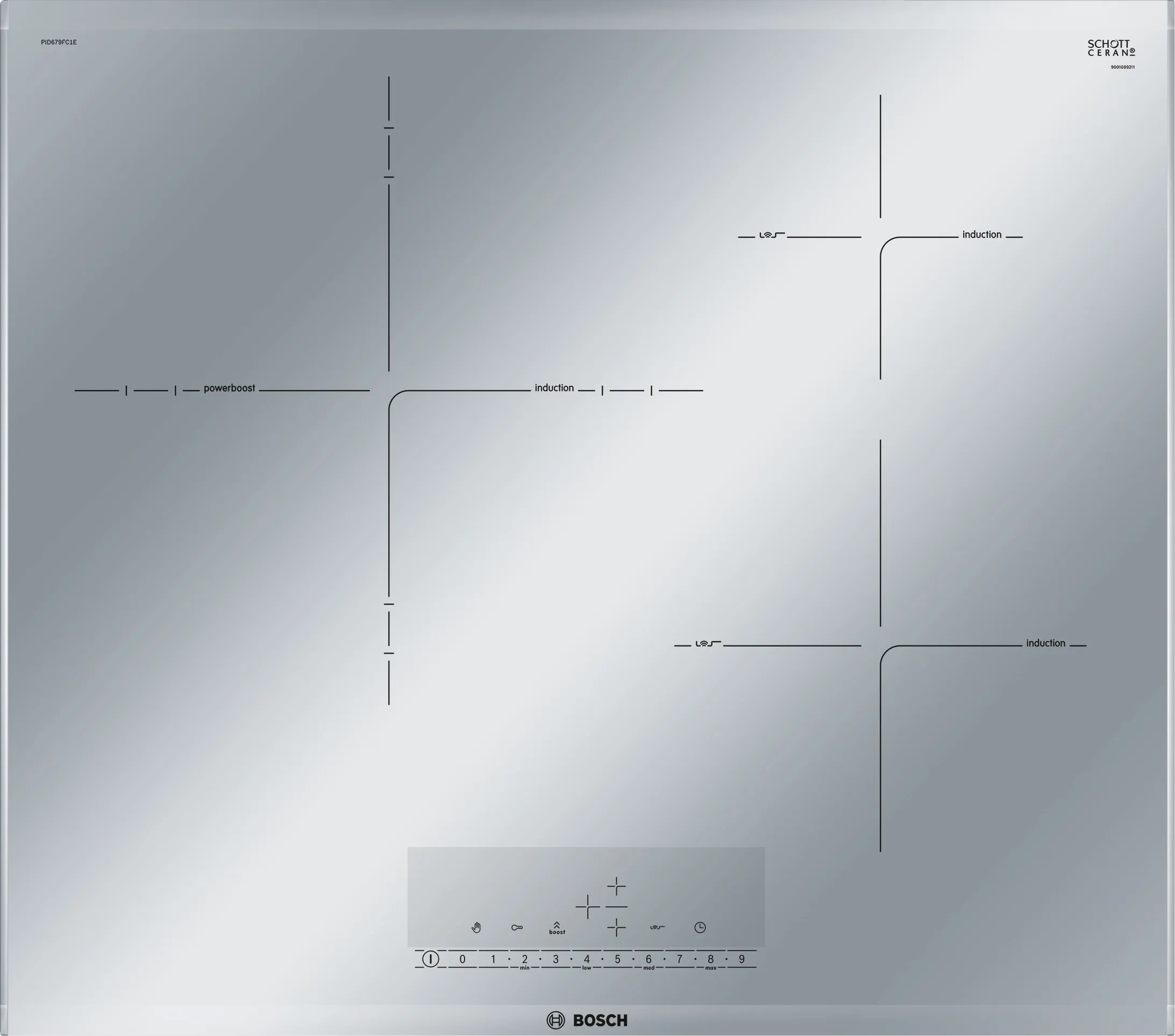Tap the clock timer icon

700,927
